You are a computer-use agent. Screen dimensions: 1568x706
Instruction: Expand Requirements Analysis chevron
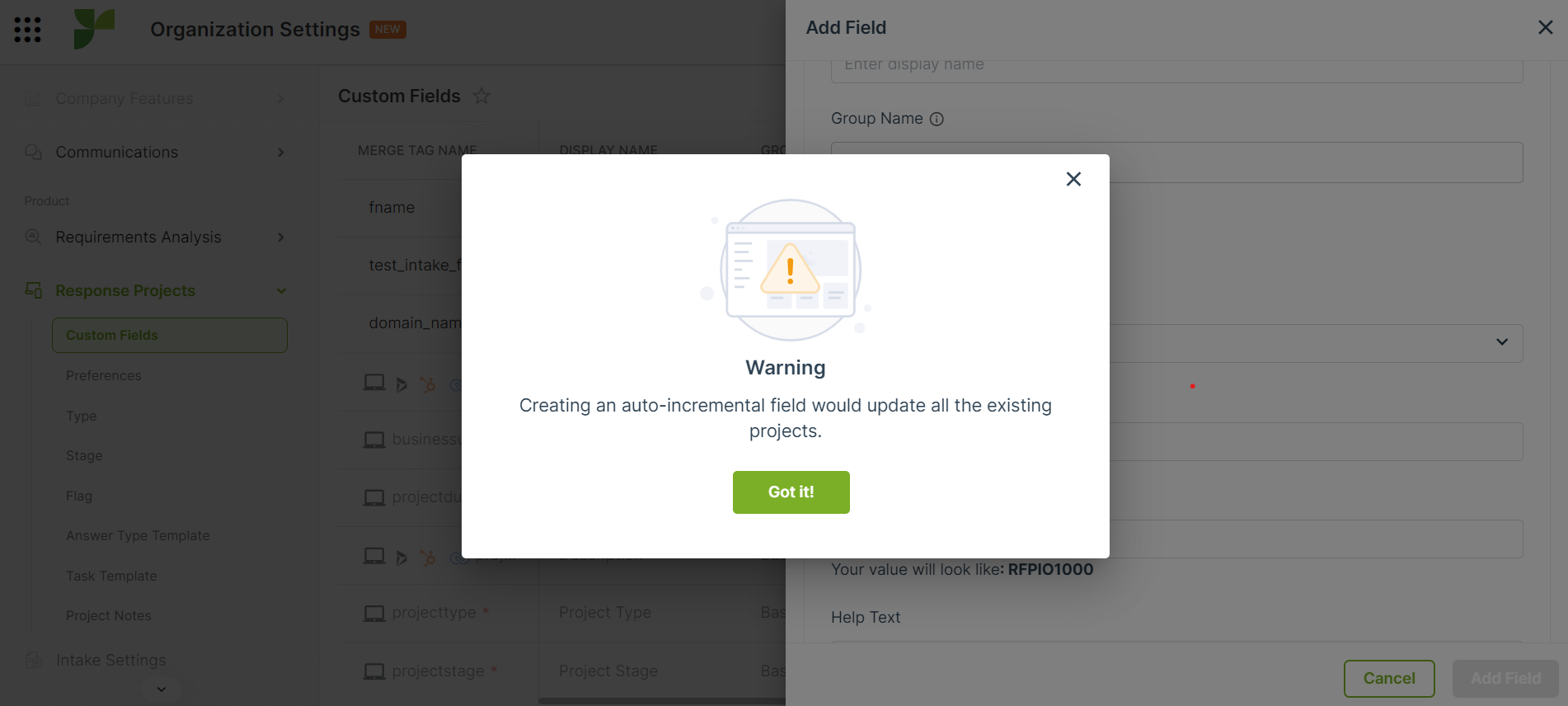[281, 238]
